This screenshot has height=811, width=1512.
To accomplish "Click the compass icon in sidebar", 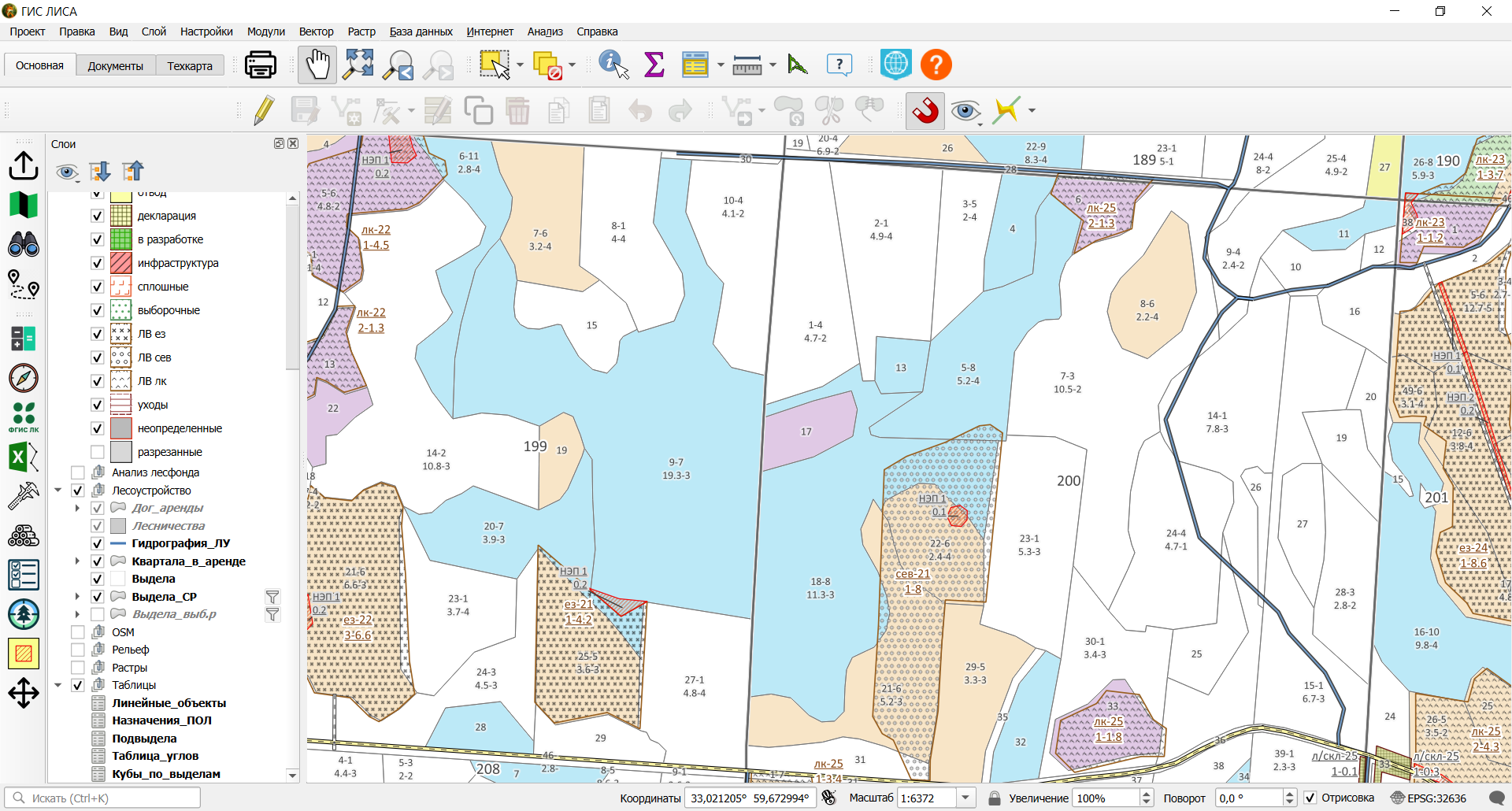I will coord(24,378).
